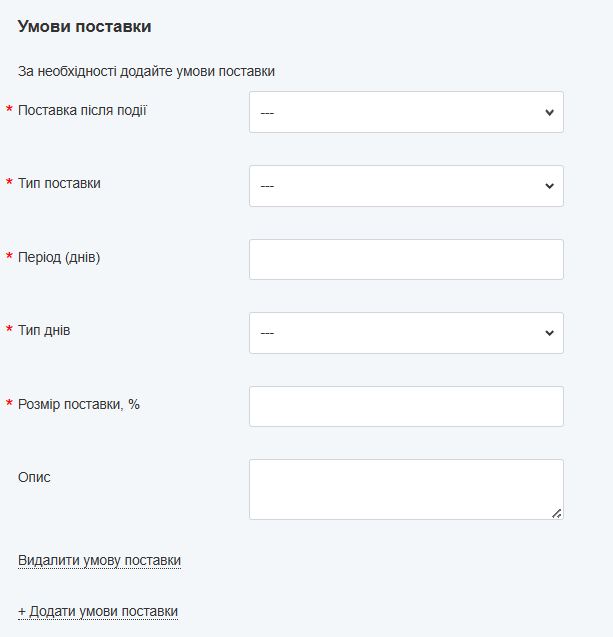Click the red asterisk beside 'Поставка після події'

pyautogui.click(x=10, y=110)
